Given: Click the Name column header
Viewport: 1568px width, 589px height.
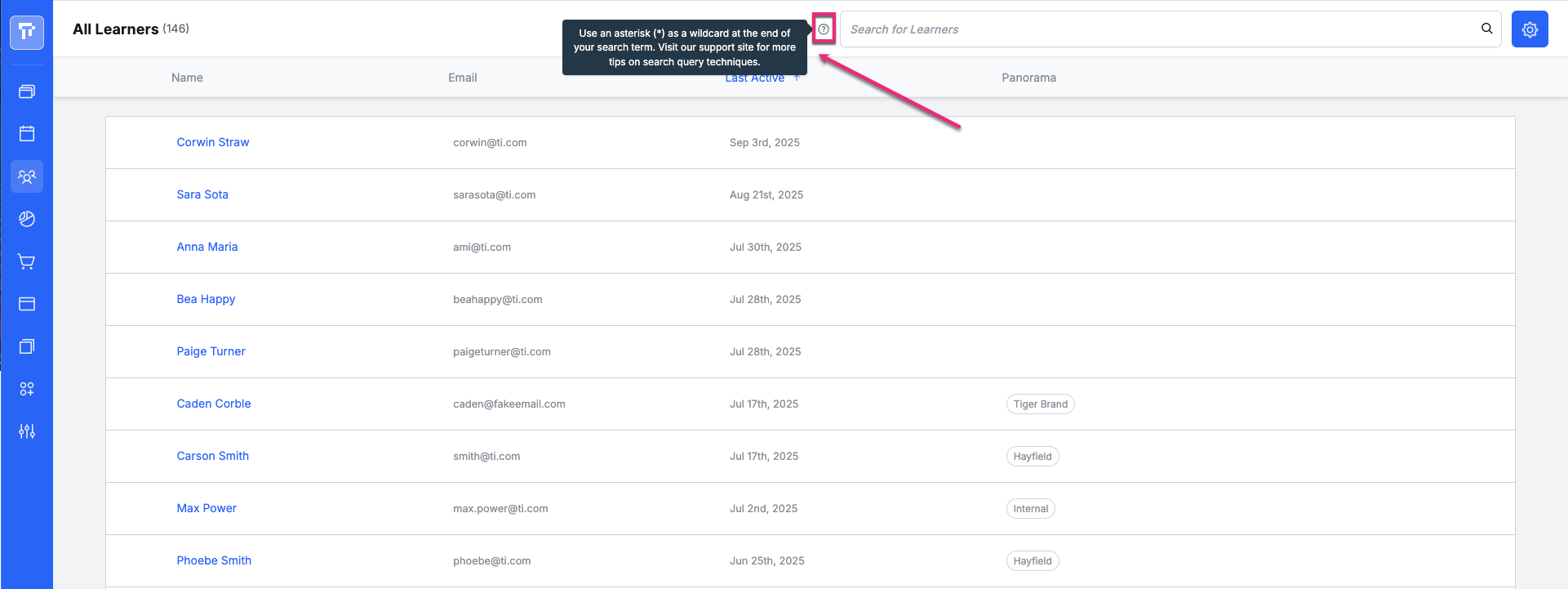Looking at the screenshot, I should pyautogui.click(x=187, y=78).
